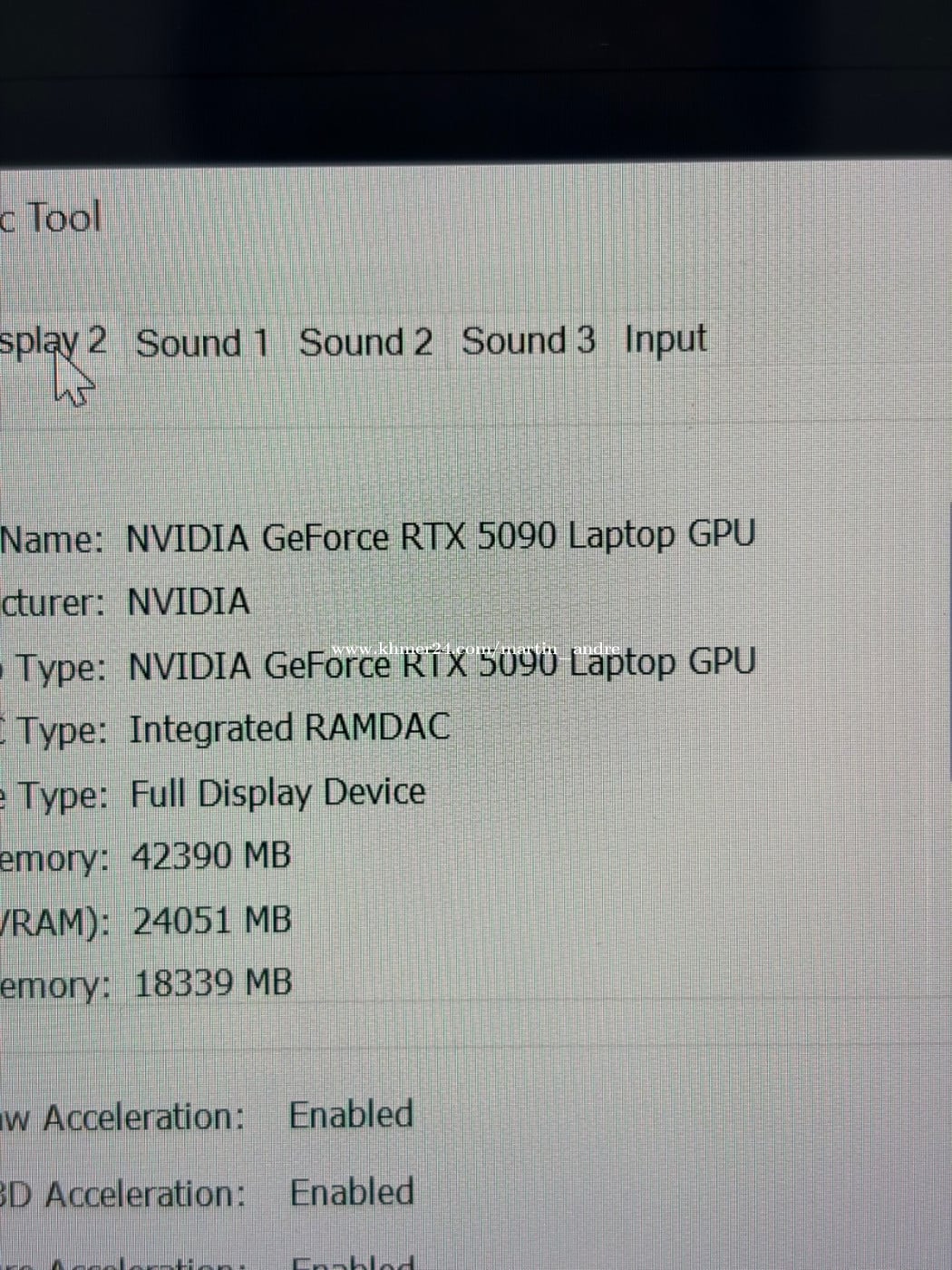Select the Integrated RAMDAC value
This screenshot has height=1270, width=952.
coord(289,728)
